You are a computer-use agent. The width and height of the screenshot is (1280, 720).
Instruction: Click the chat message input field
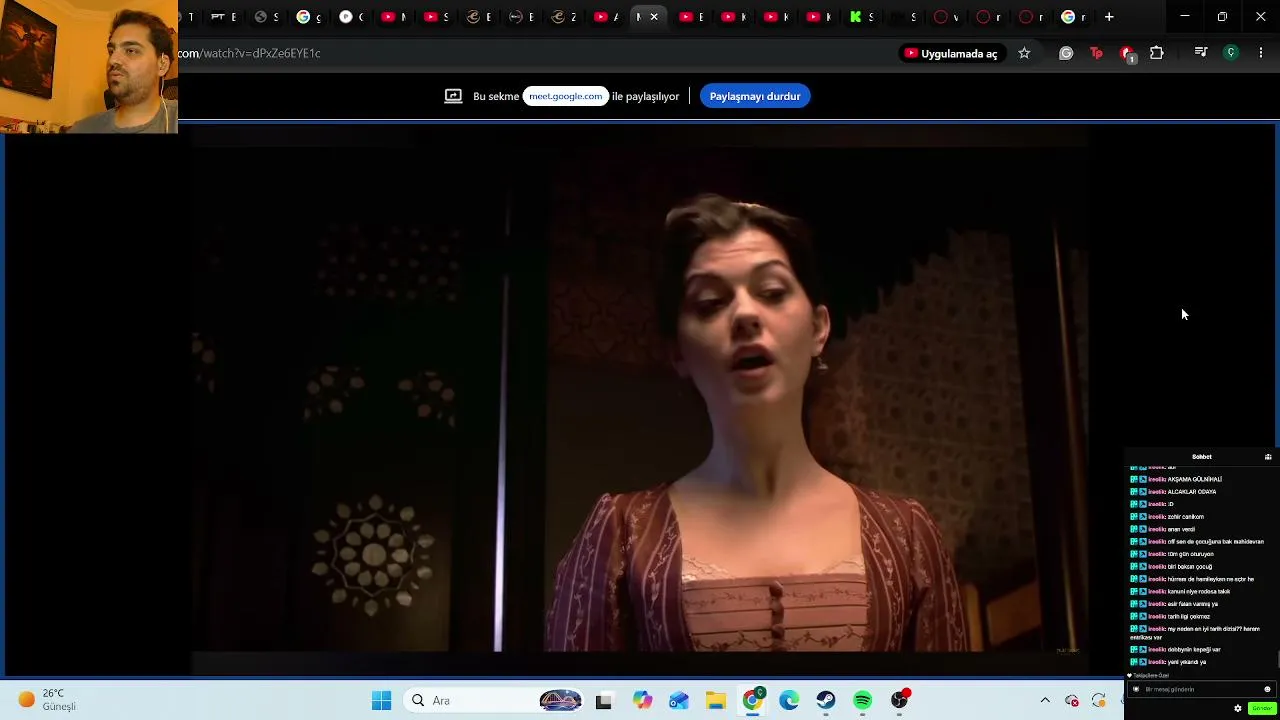pos(1201,689)
